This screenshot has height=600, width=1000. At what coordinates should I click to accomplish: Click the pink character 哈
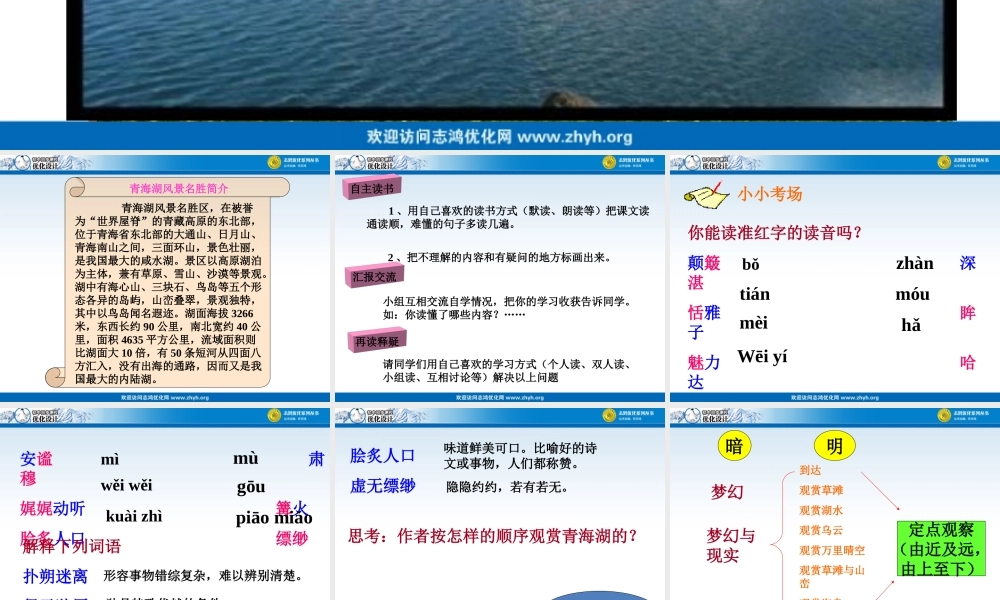[x=968, y=362]
